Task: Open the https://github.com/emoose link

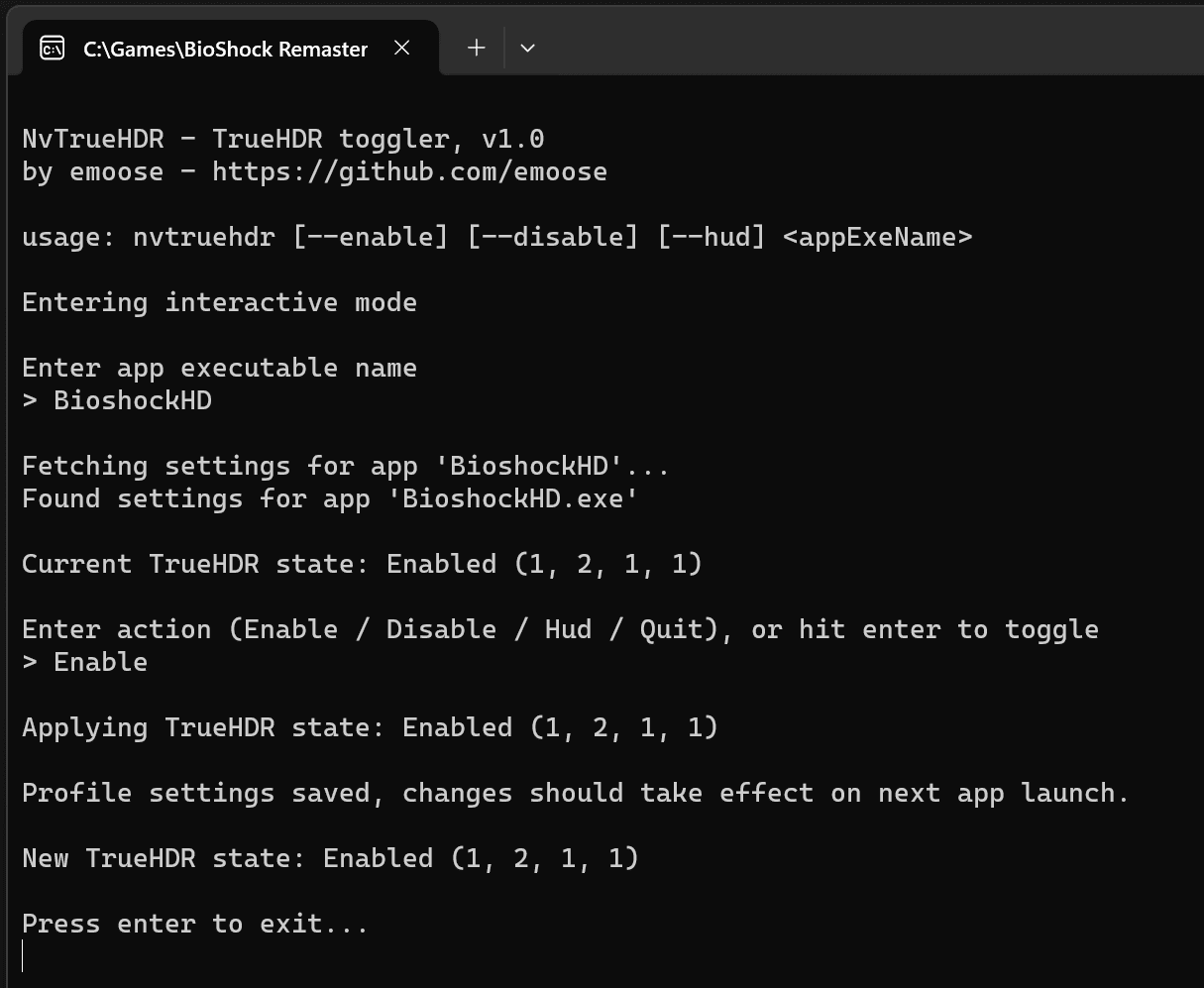Action: pyautogui.click(x=409, y=172)
